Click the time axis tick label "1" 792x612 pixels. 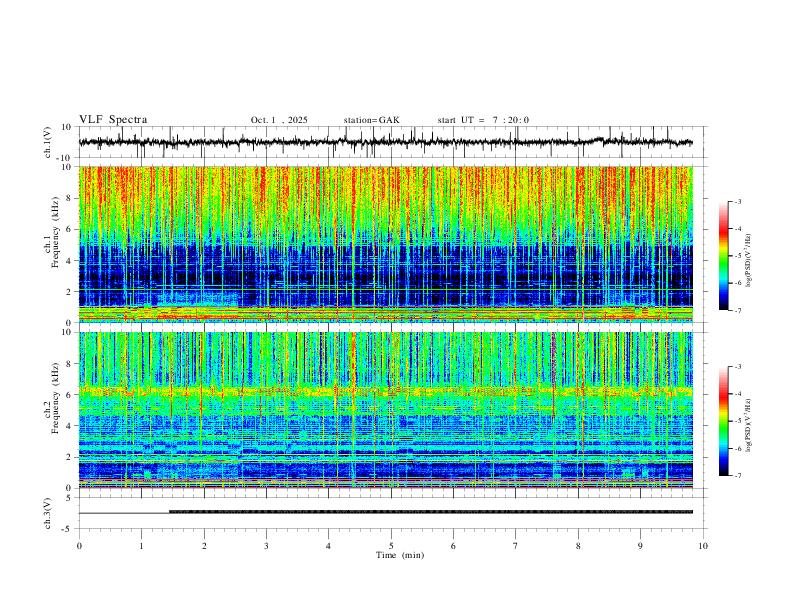click(141, 546)
